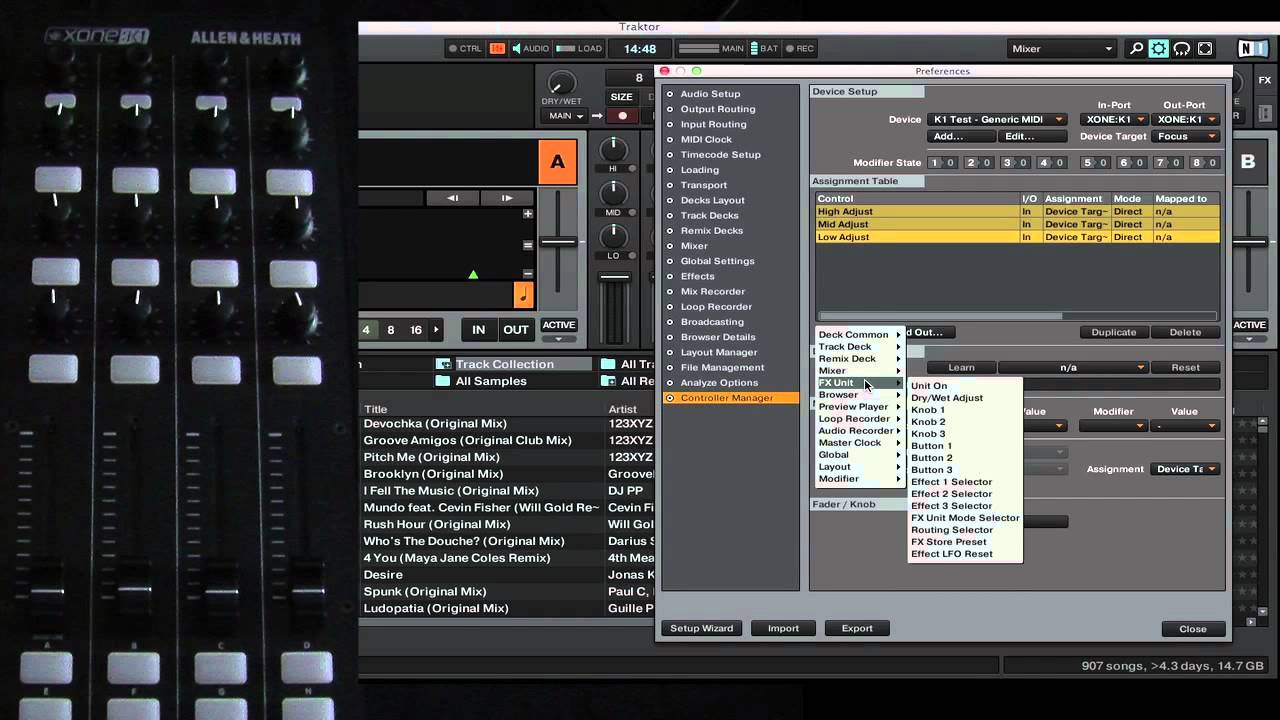The image size is (1280, 720).
Task: Choose Dry/Wet Adjust from FX Unit submenu
Action: (x=946, y=398)
